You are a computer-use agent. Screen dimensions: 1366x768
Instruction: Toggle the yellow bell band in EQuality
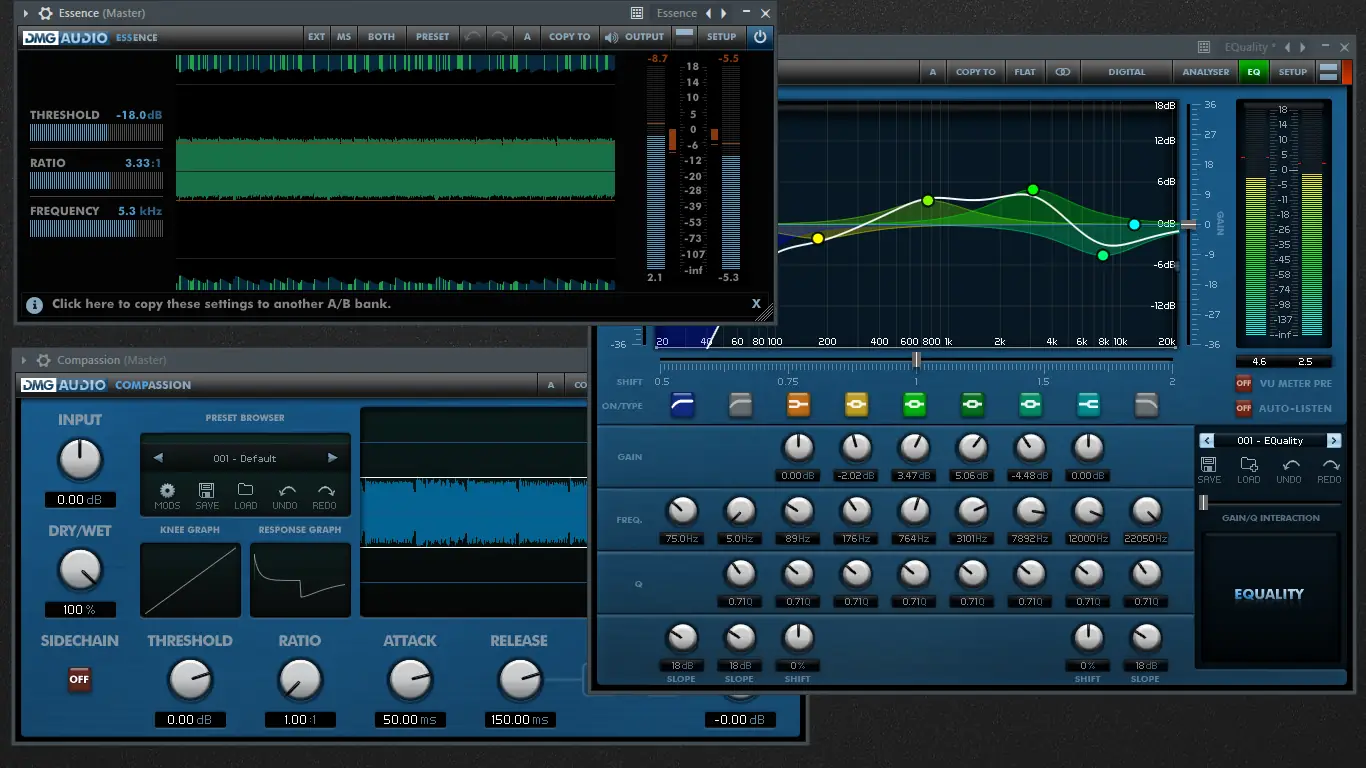tap(857, 405)
